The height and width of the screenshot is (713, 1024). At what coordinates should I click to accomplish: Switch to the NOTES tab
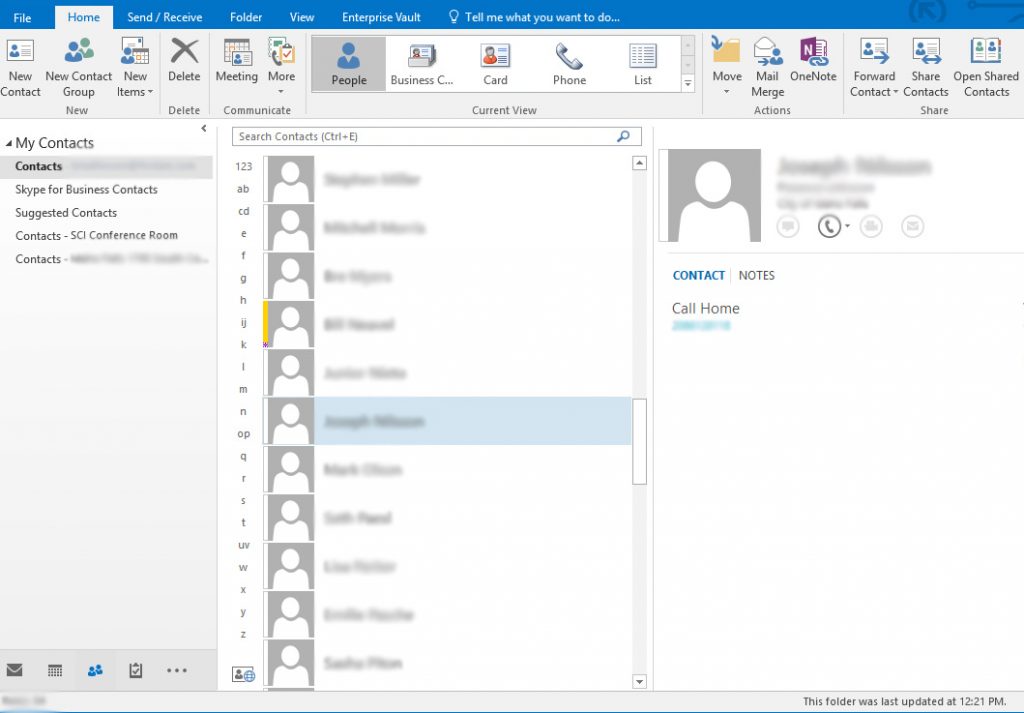tap(756, 275)
